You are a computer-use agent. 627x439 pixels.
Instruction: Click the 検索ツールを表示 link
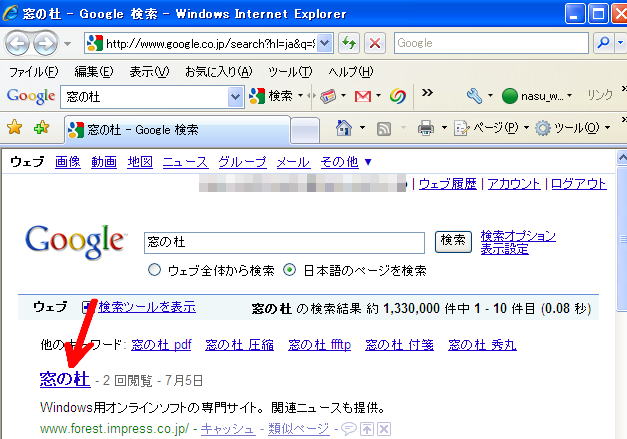click(x=147, y=307)
